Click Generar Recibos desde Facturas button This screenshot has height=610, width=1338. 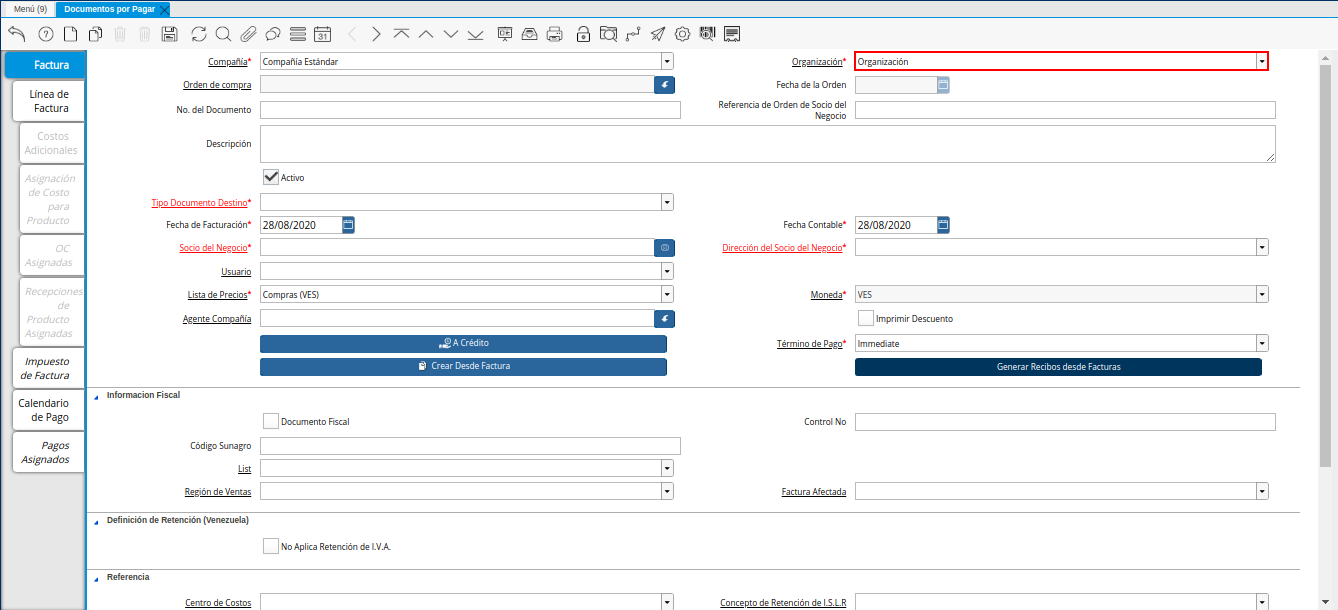(1058, 367)
